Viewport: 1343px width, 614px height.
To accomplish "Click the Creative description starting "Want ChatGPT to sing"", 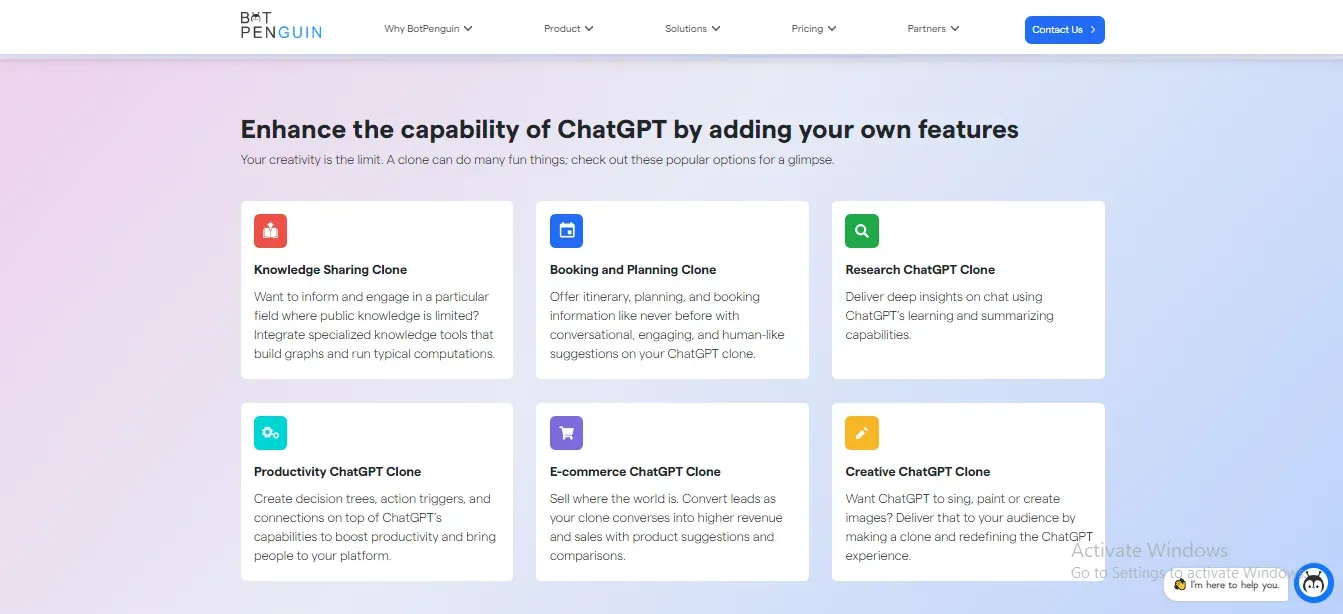I will 969,527.
